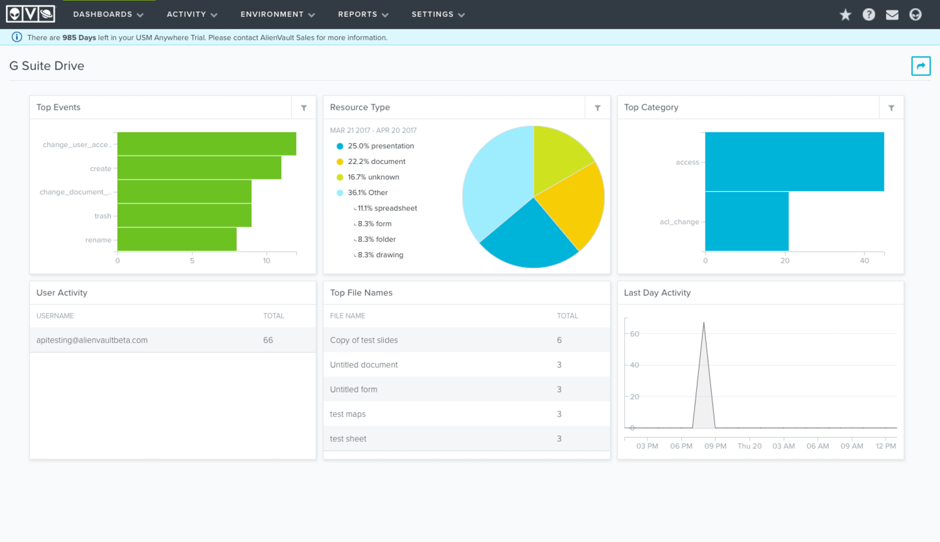Click the trial info icon in banner
Screen dimensions: 940x542
16,37
